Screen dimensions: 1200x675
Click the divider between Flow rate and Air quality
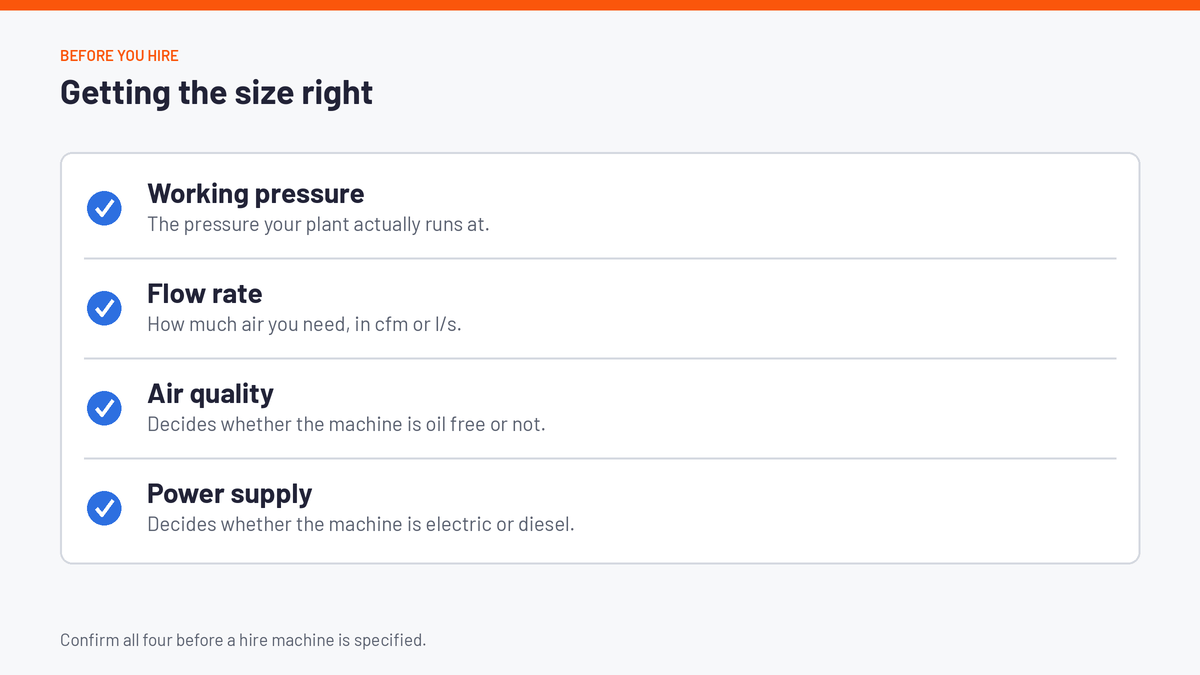(600, 358)
